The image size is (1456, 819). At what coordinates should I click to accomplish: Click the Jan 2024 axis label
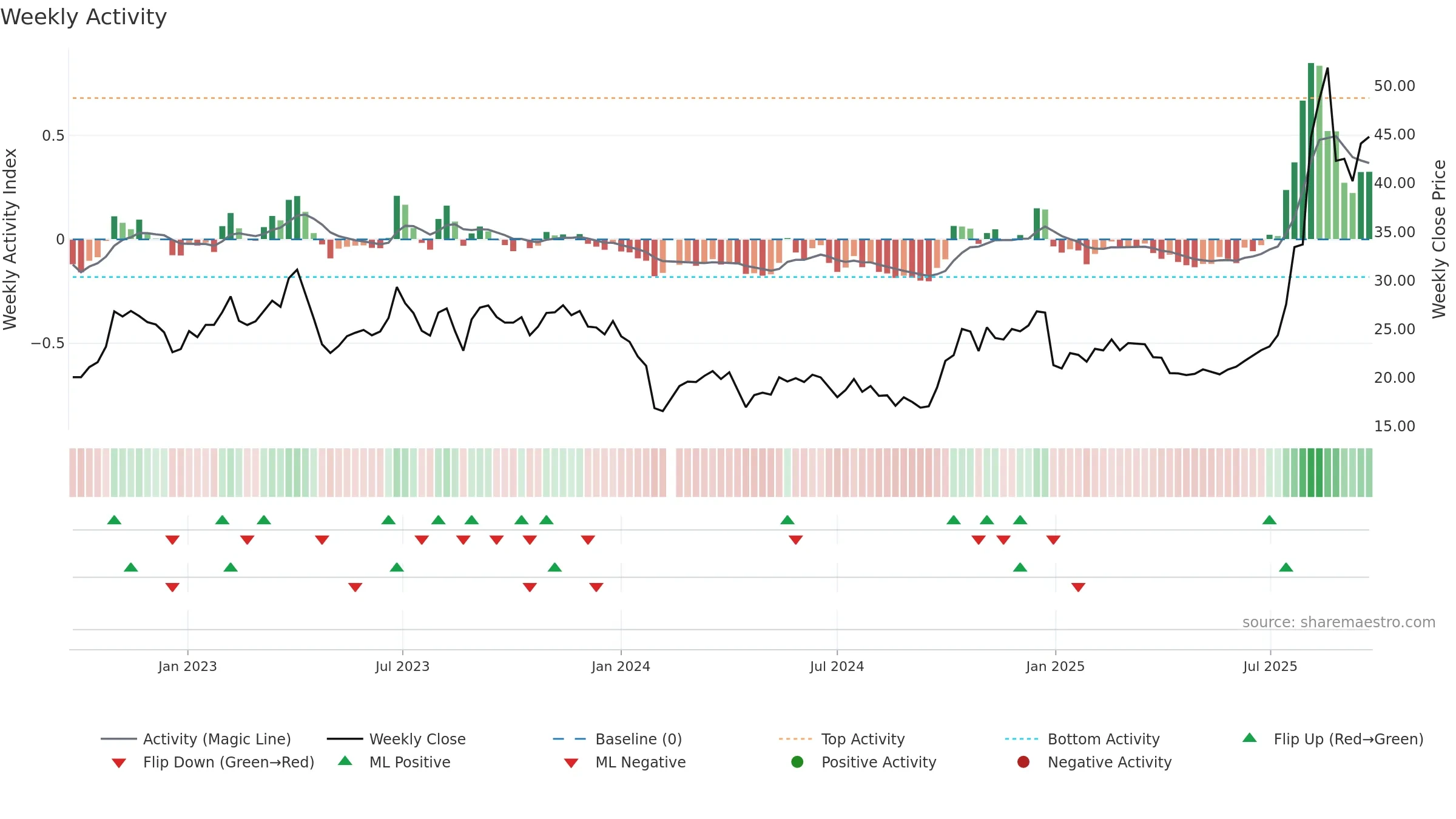pyautogui.click(x=621, y=666)
